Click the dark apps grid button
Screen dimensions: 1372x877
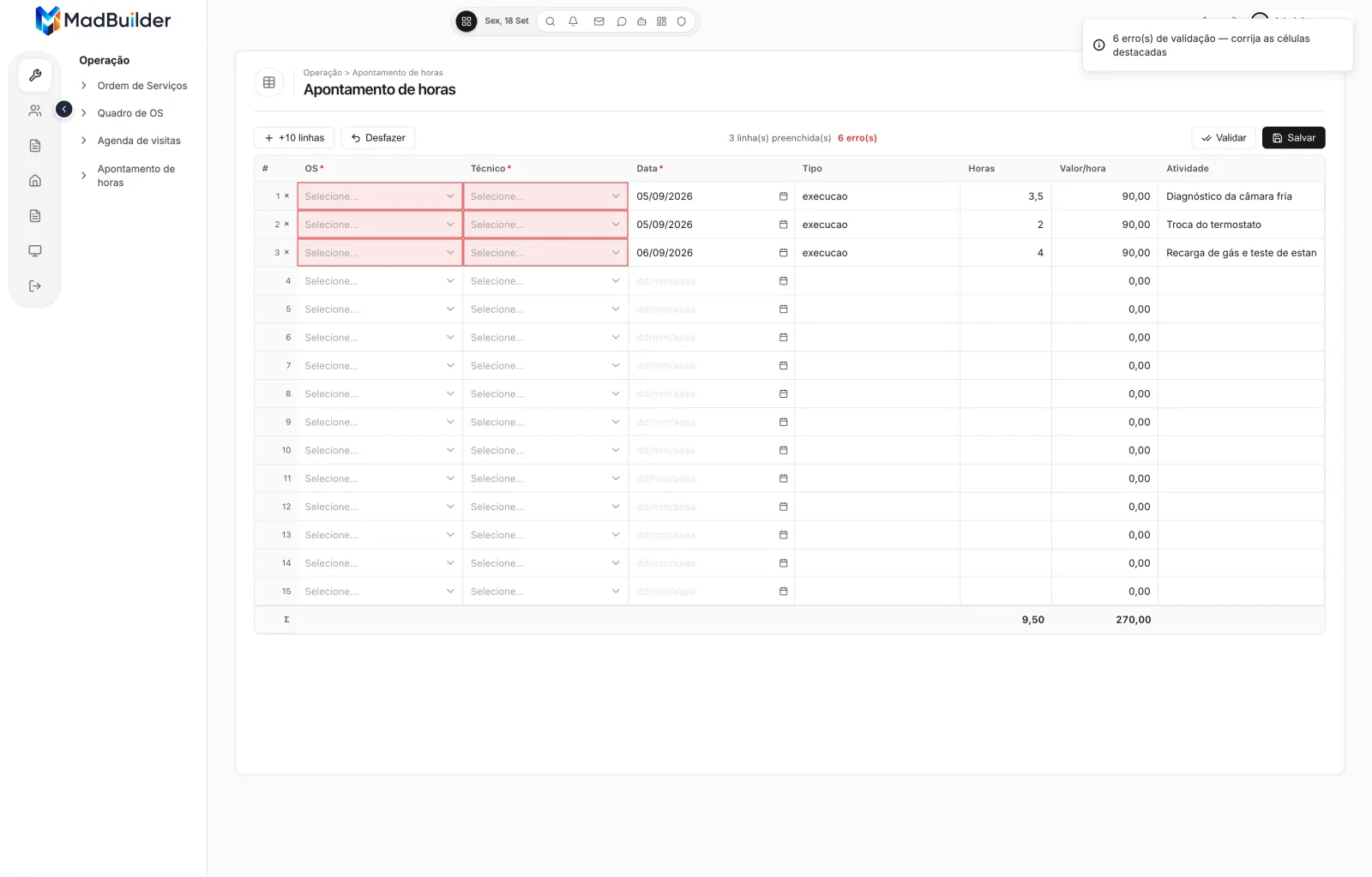[466, 21]
